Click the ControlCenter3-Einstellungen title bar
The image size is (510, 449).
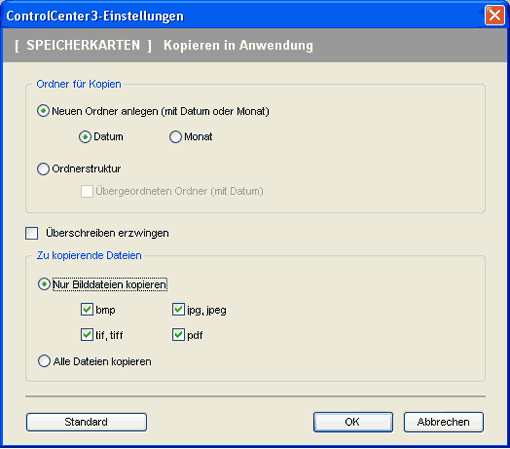pyautogui.click(x=243, y=15)
